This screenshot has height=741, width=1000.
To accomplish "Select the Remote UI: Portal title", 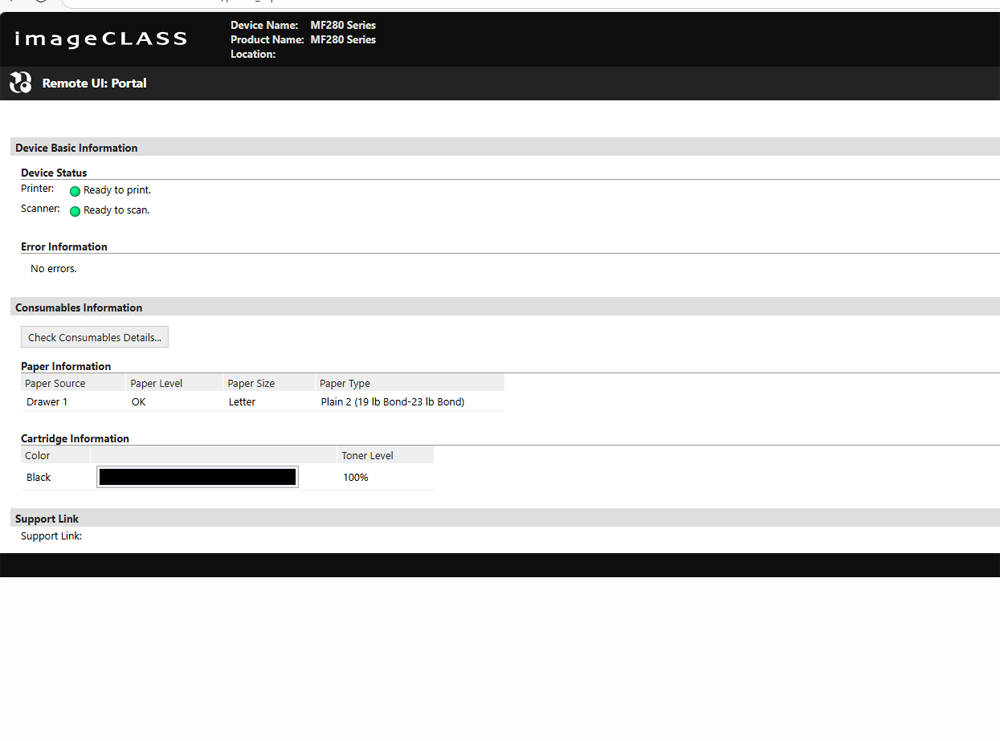I will coord(94,83).
